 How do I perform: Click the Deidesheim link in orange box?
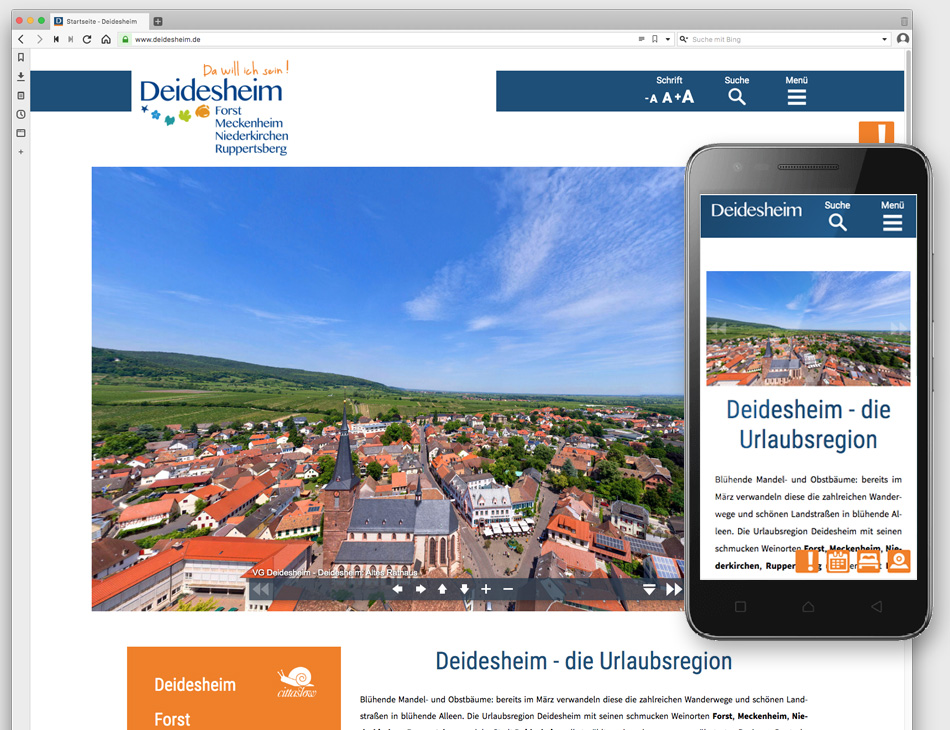[x=195, y=685]
